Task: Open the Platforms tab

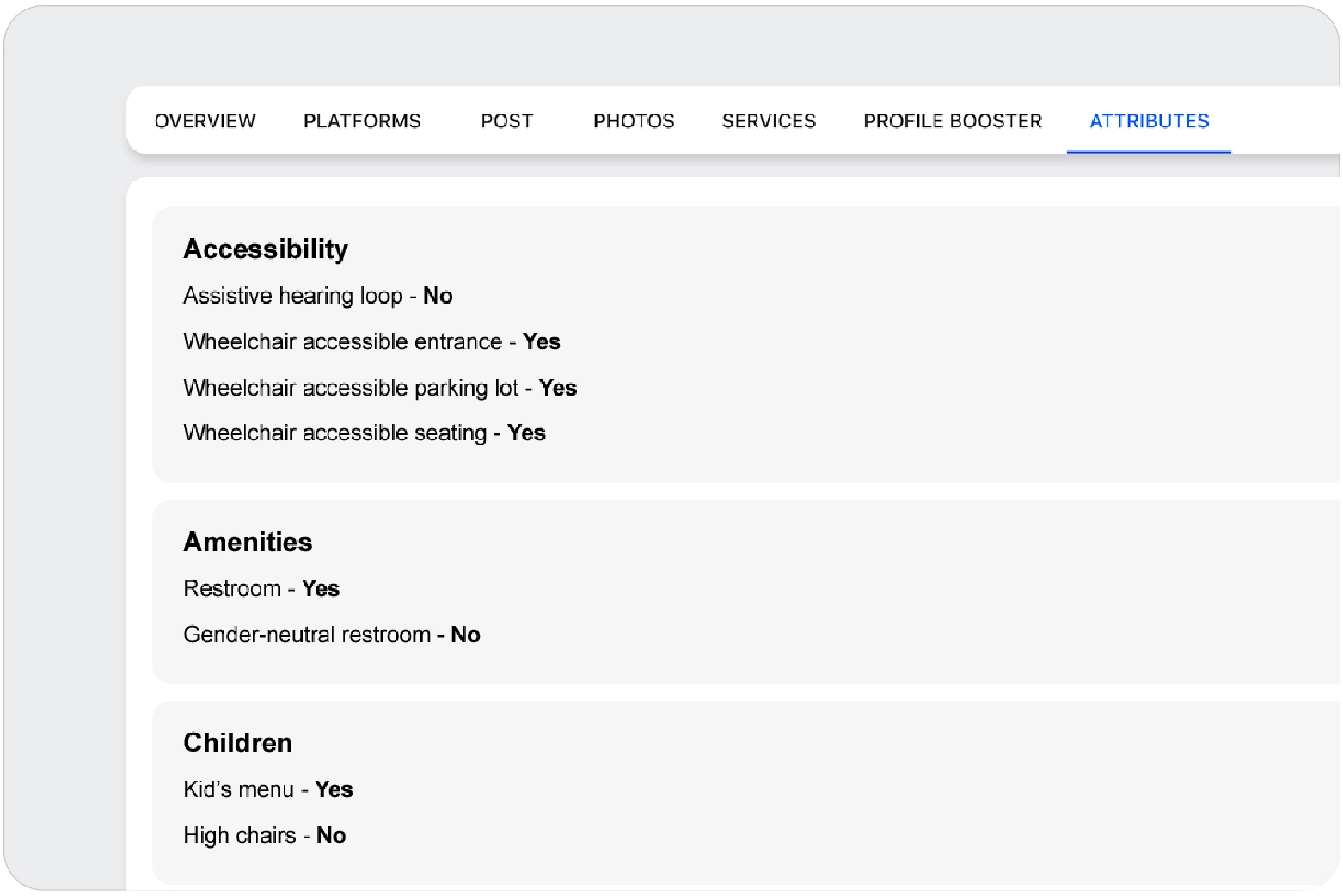Action: pyautogui.click(x=362, y=121)
